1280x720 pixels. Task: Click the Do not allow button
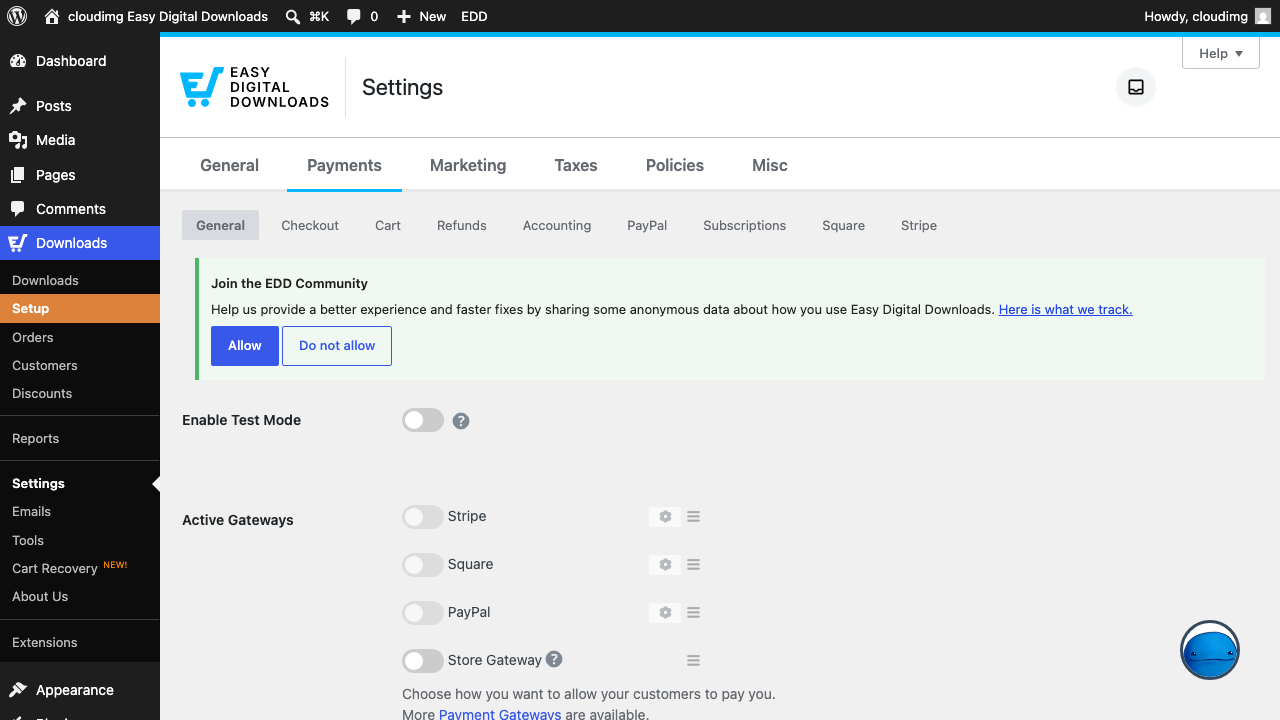pyautogui.click(x=337, y=346)
